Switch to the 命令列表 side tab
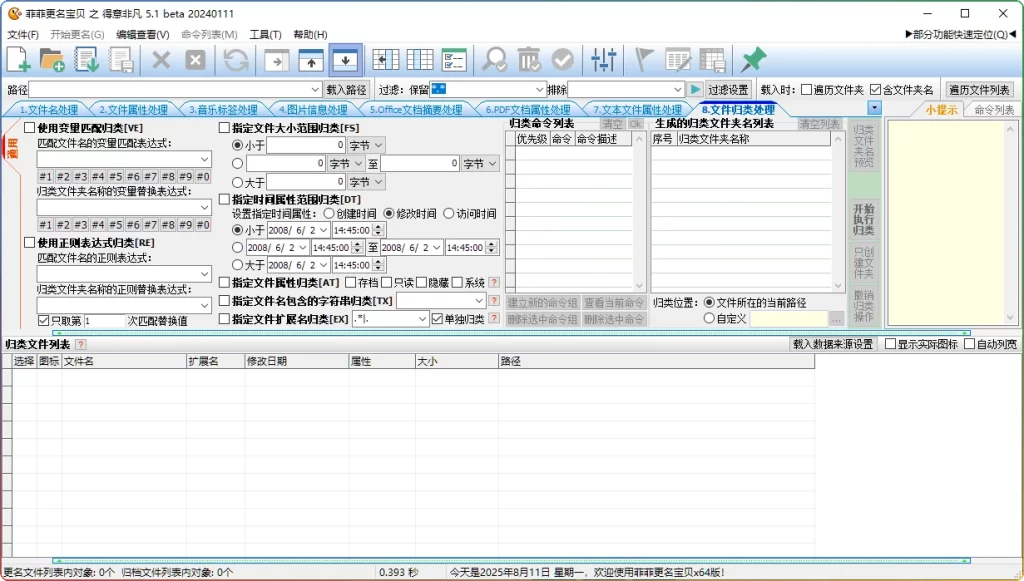This screenshot has width=1024, height=581. tap(994, 110)
